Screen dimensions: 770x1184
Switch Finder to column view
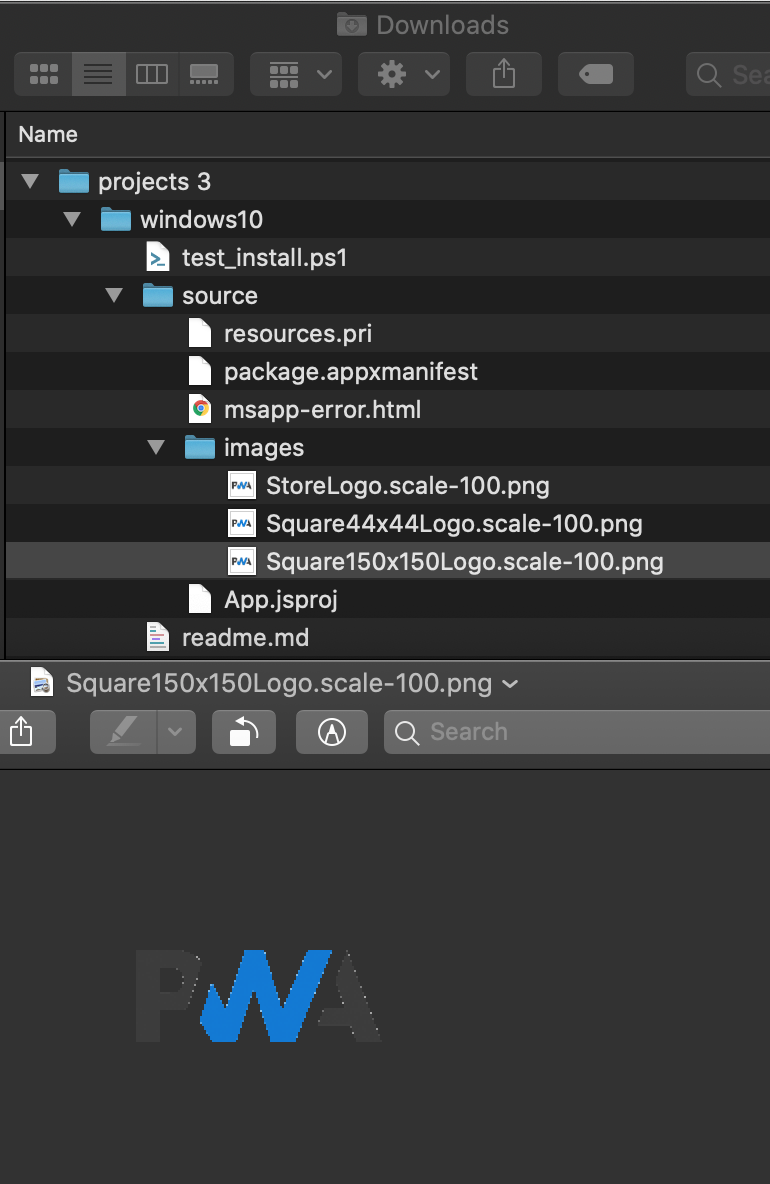point(152,74)
